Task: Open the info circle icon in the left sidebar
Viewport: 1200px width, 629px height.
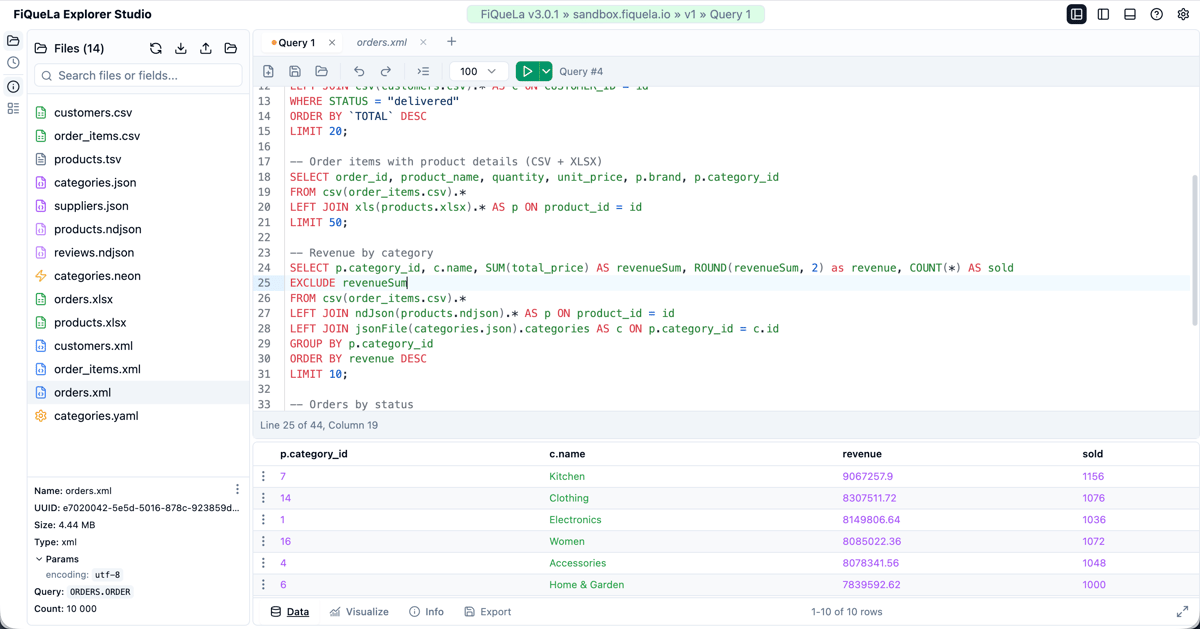Action: (x=13, y=86)
